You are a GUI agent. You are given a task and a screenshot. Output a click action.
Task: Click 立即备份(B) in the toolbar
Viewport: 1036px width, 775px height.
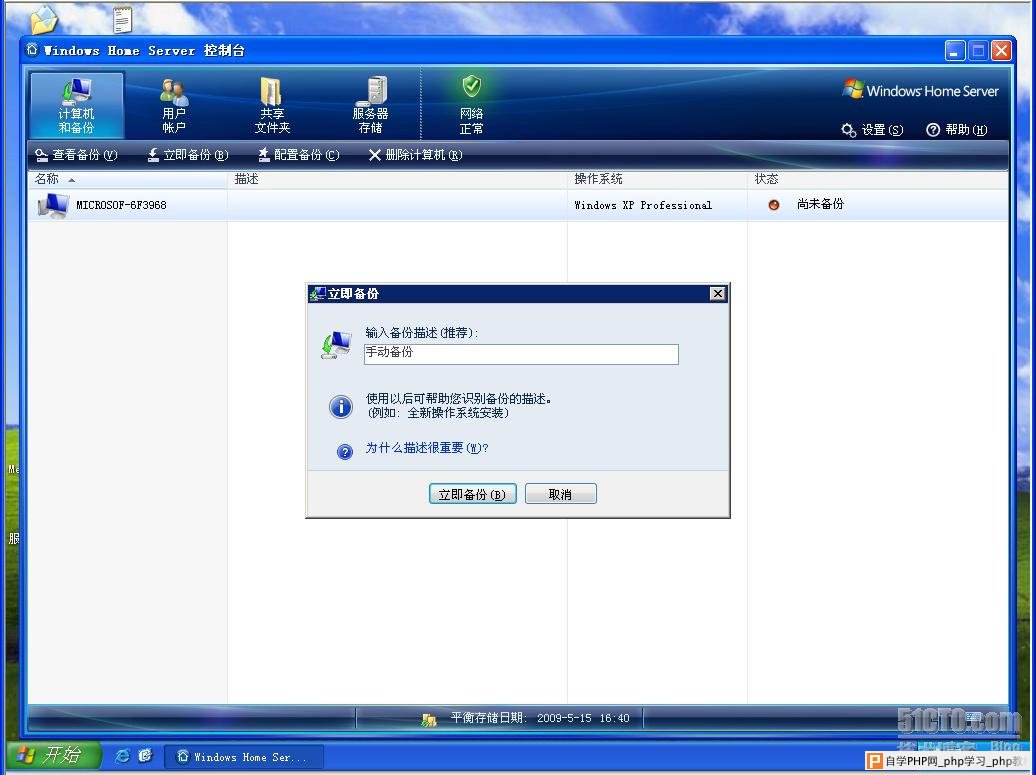[188, 155]
